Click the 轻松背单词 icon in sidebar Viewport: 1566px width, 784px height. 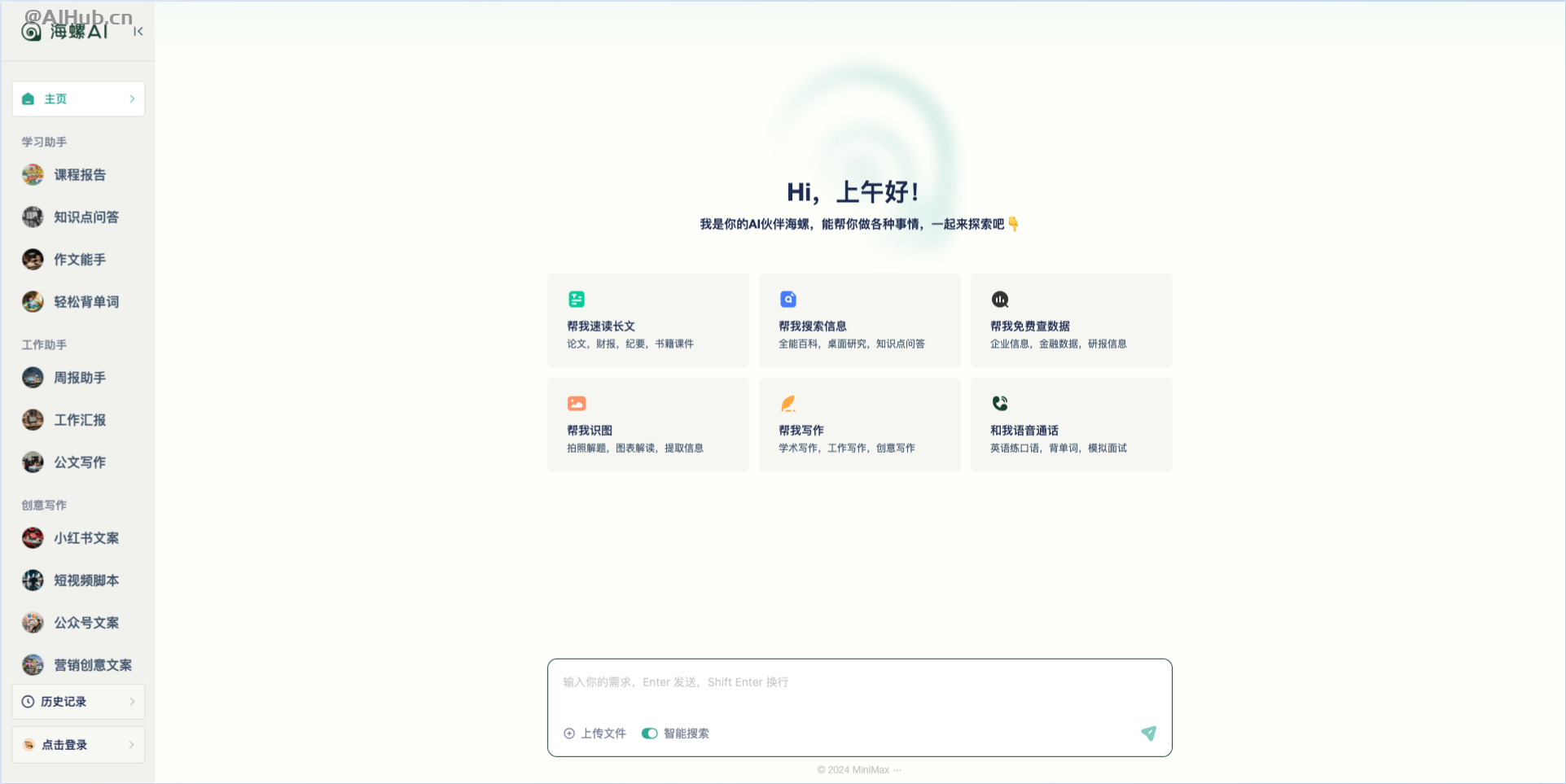pyautogui.click(x=32, y=301)
